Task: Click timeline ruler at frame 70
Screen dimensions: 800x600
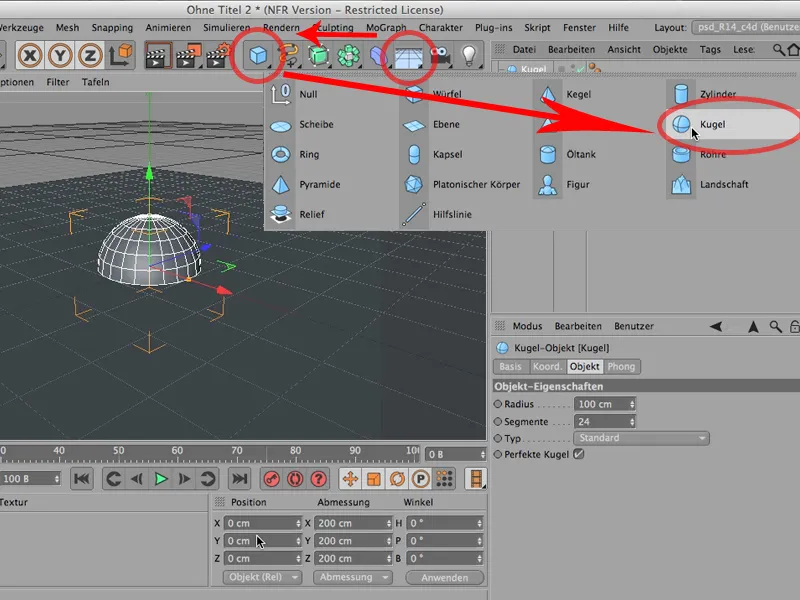Action: (x=237, y=451)
